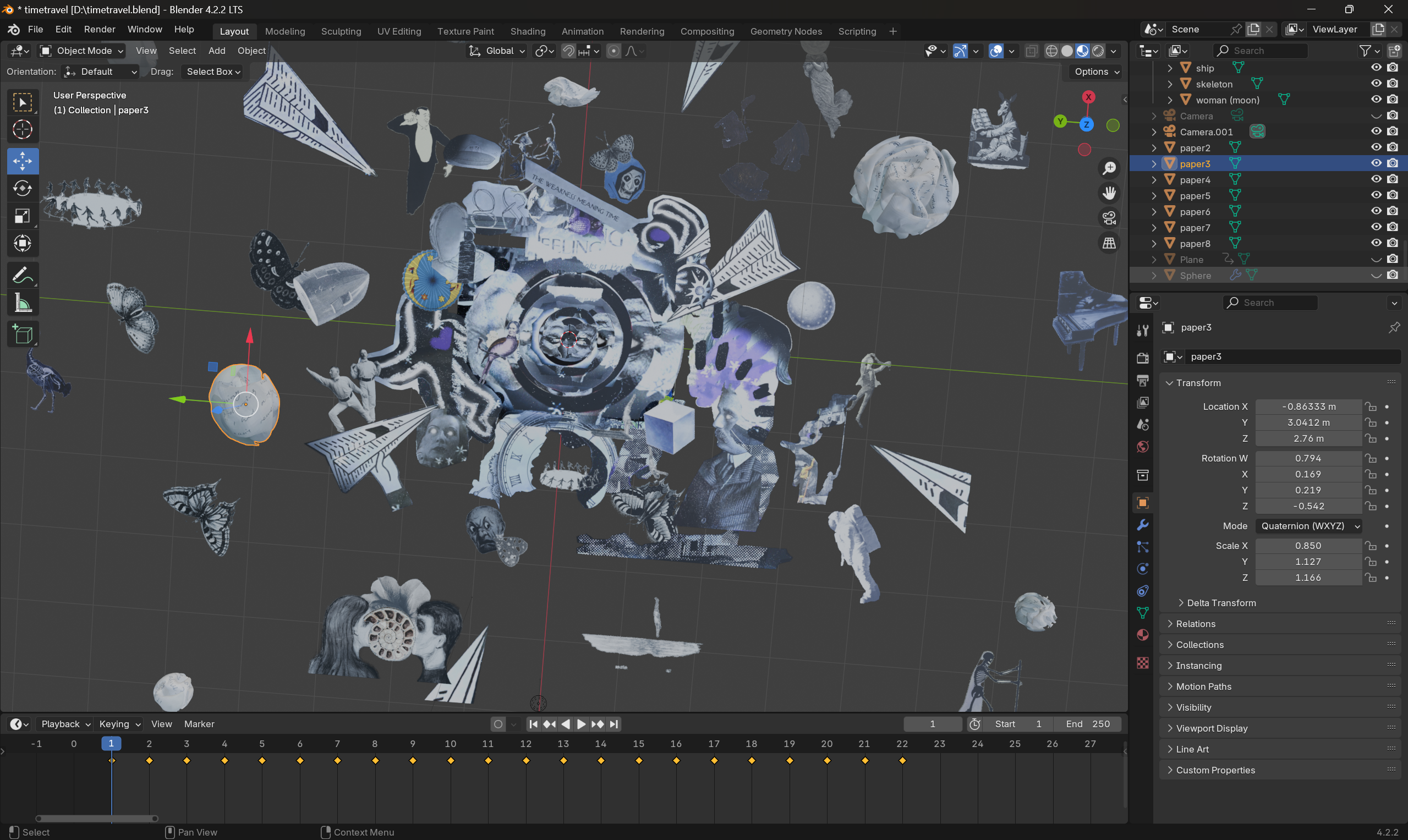Toggle the snapping magnet in header
This screenshot has width=1408, height=840.
point(568,51)
